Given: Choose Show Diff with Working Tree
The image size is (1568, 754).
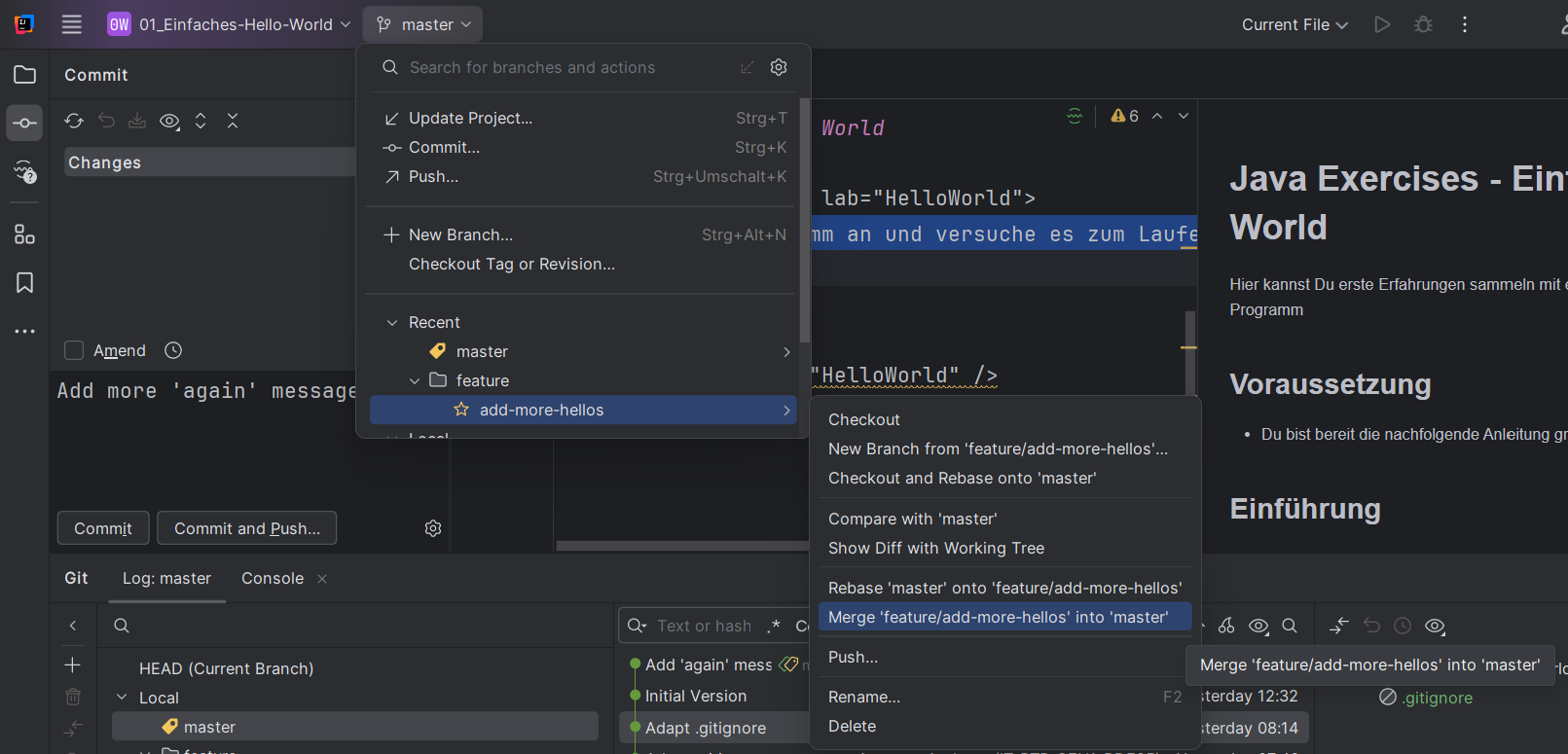Looking at the screenshot, I should point(1004,548).
